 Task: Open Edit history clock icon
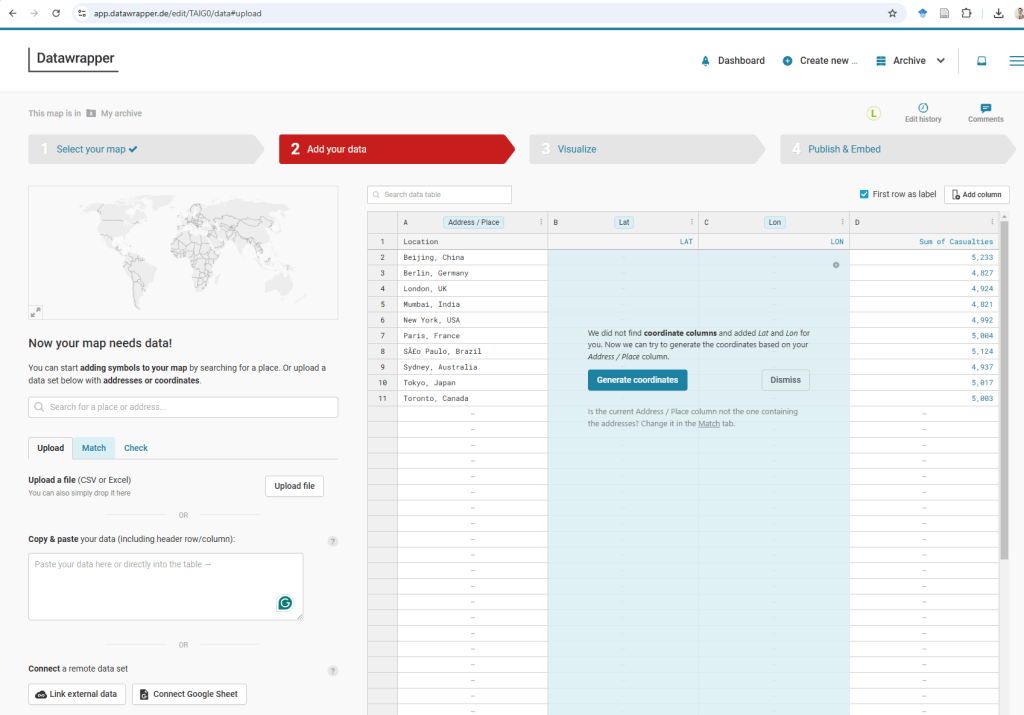(x=923, y=108)
